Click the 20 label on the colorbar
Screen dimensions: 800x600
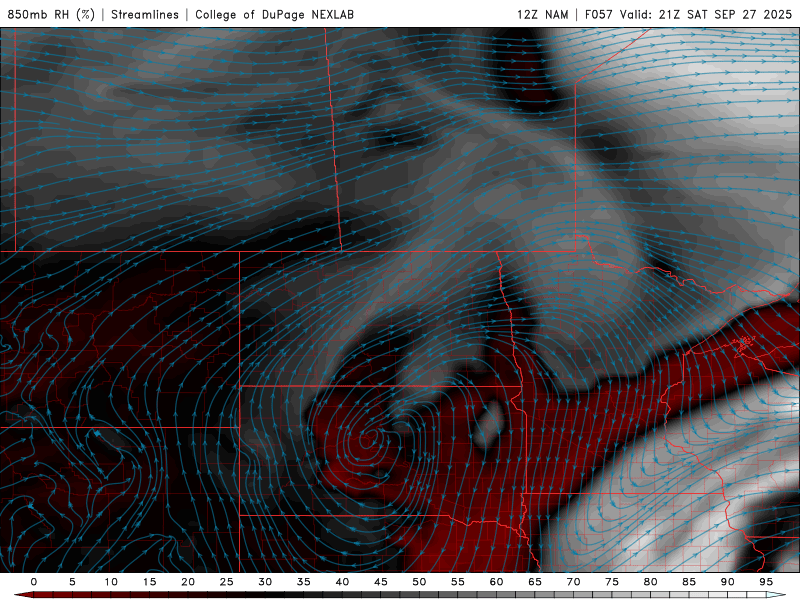pyautogui.click(x=188, y=582)
